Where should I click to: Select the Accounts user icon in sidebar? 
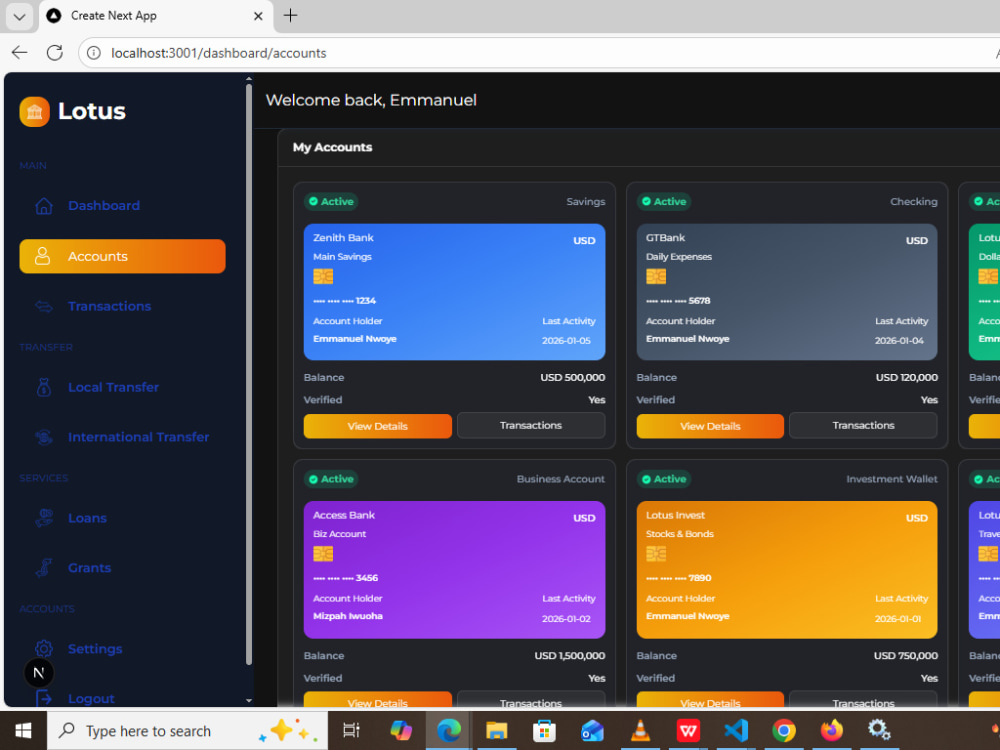click(x=42, y=256)
